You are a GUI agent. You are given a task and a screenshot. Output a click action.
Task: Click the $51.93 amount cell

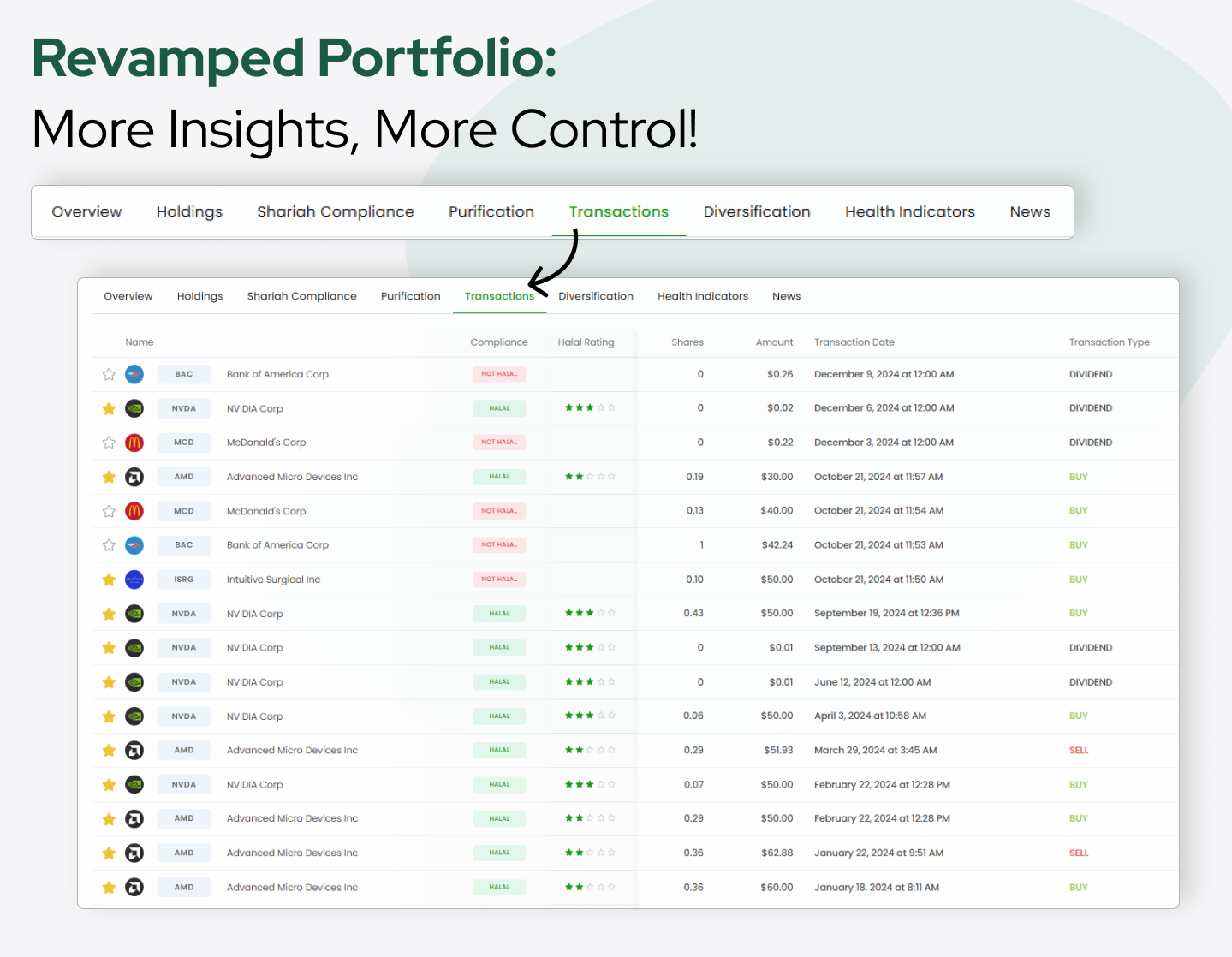click(x=778, y=751)
